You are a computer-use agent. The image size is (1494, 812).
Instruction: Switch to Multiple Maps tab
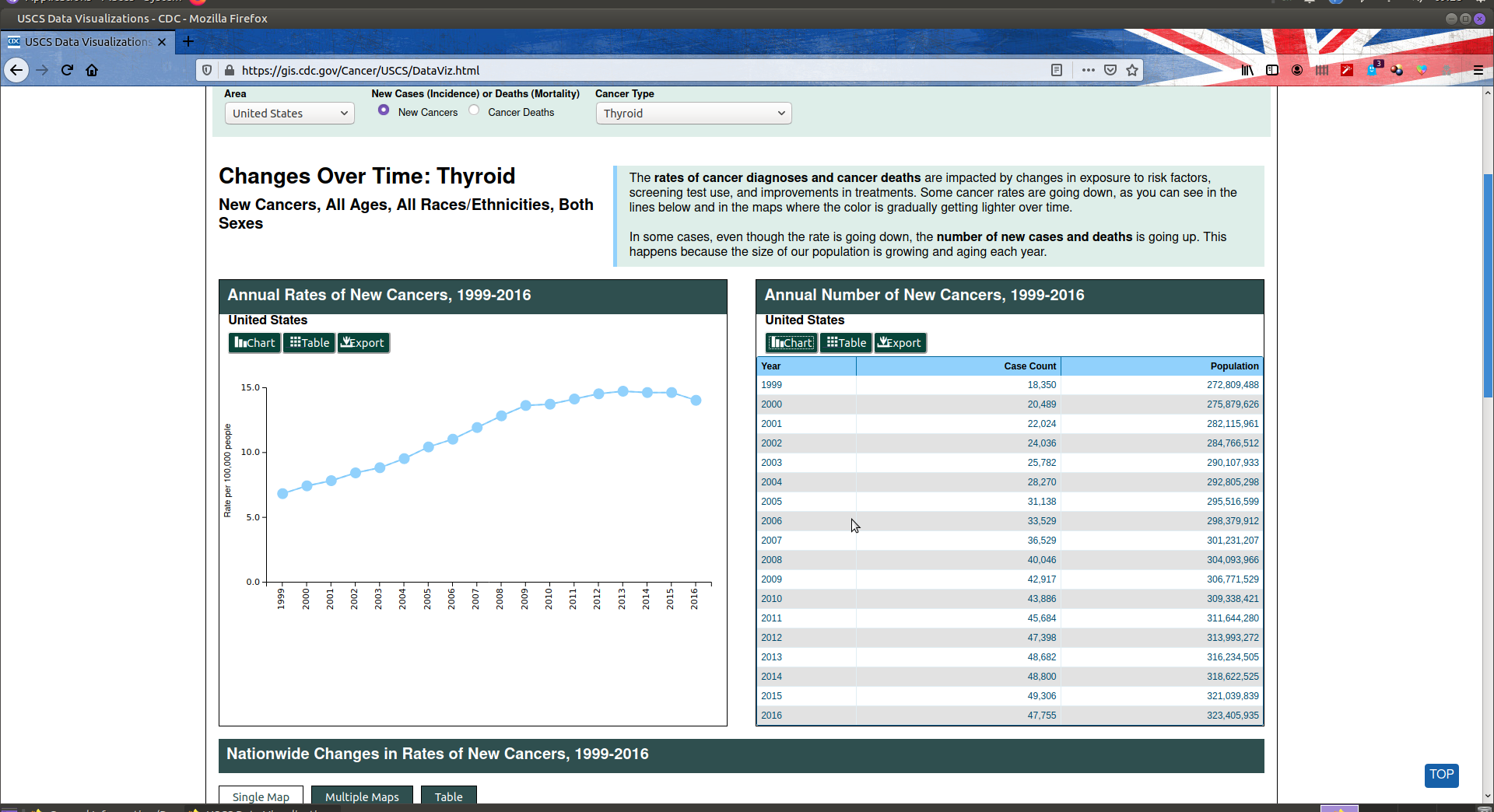(362, 796)
